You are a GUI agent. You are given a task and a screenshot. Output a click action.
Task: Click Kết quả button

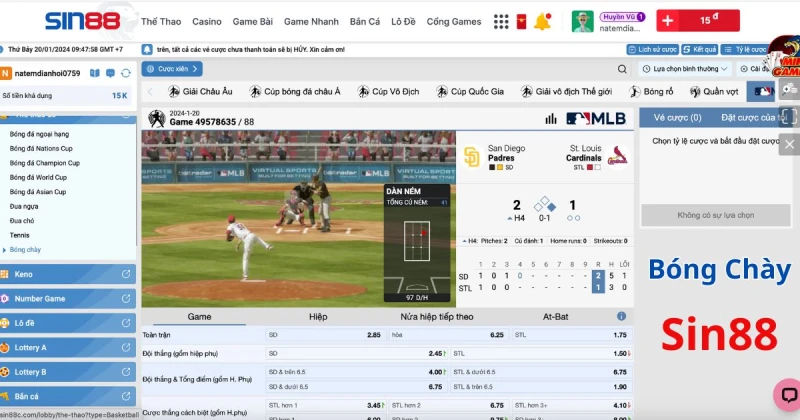[699, 50]
